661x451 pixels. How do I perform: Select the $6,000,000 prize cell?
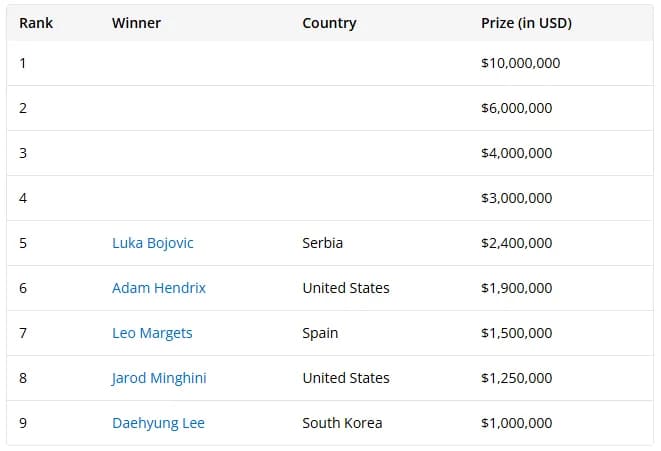[517, 108]
